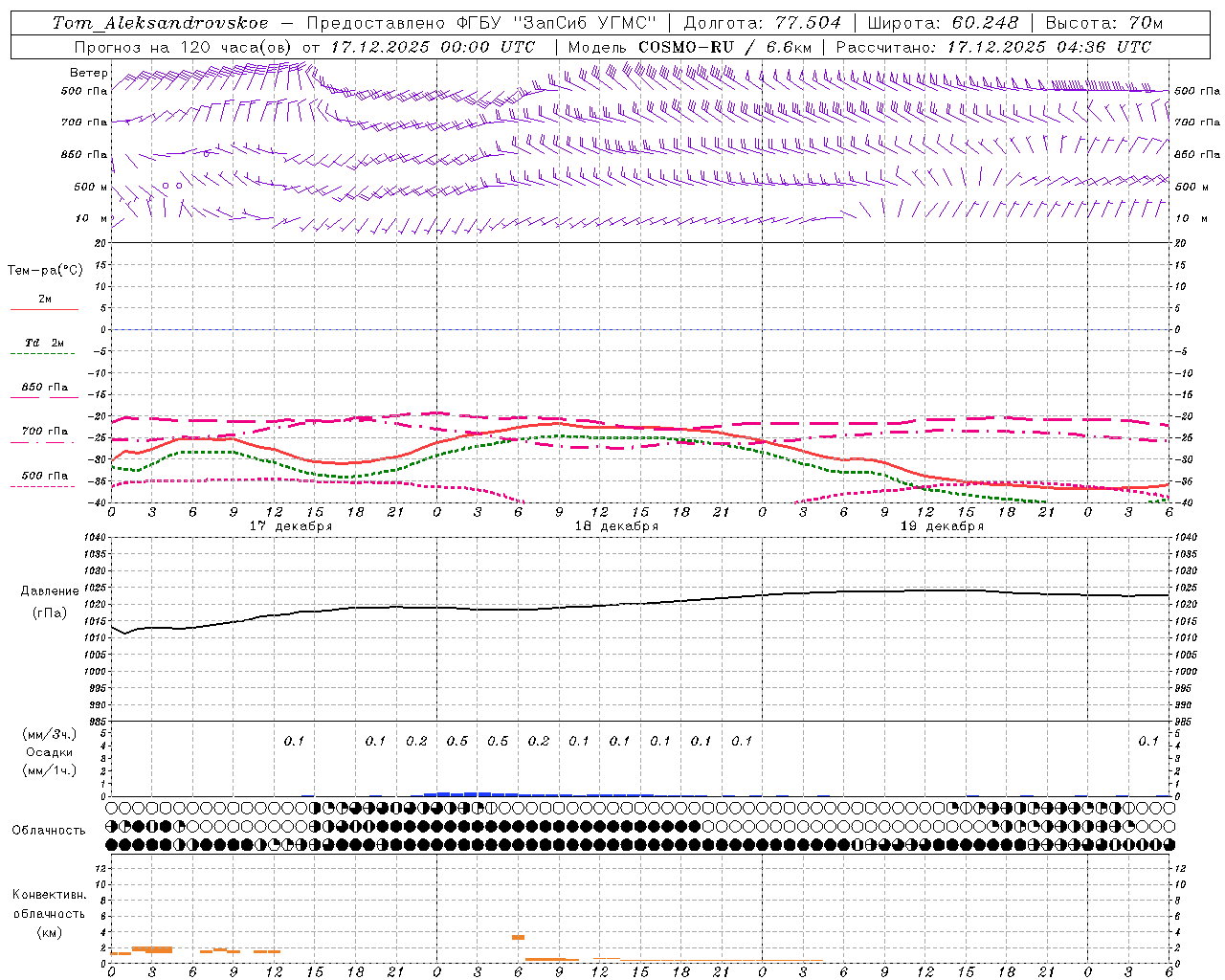This screenshot has width=1225, height=980.
Task: Click the highest orange convective cloud bar
Action: click(x=518, y=937)
